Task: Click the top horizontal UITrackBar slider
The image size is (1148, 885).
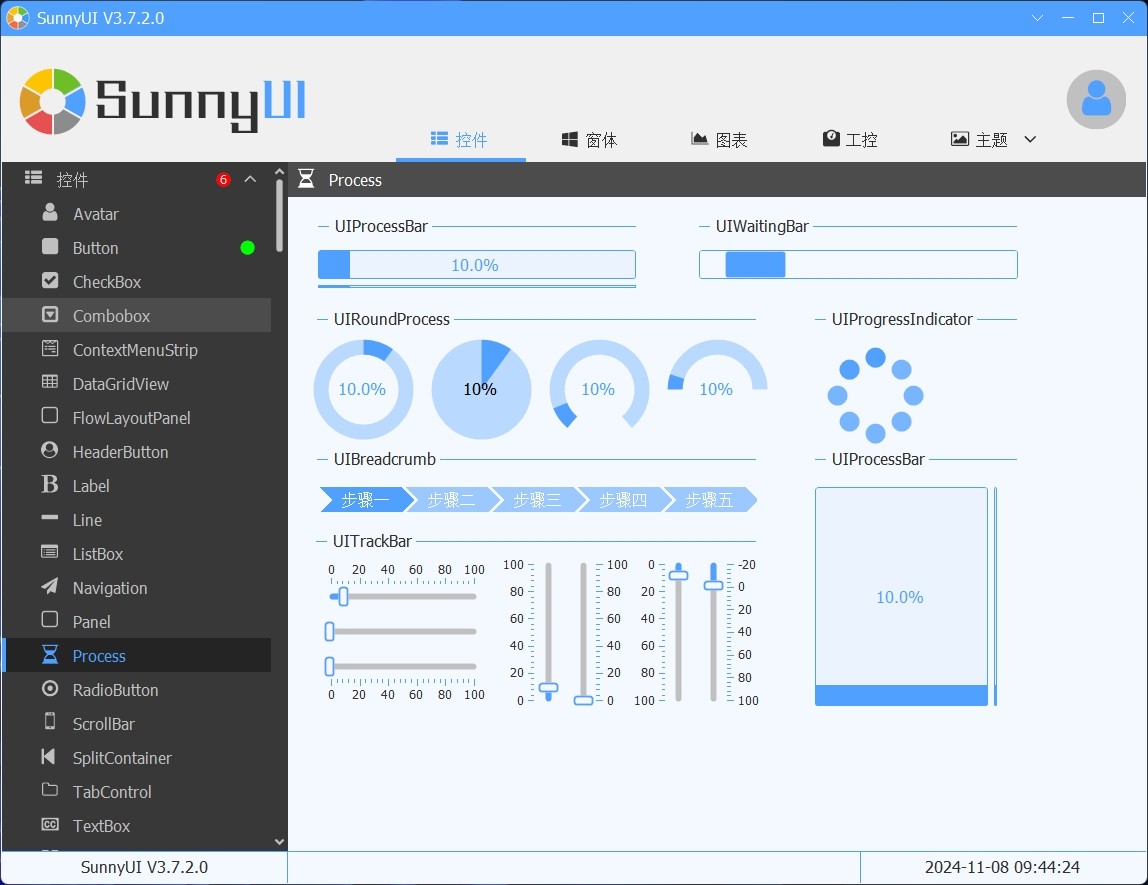Action: [x=403, y=597]
